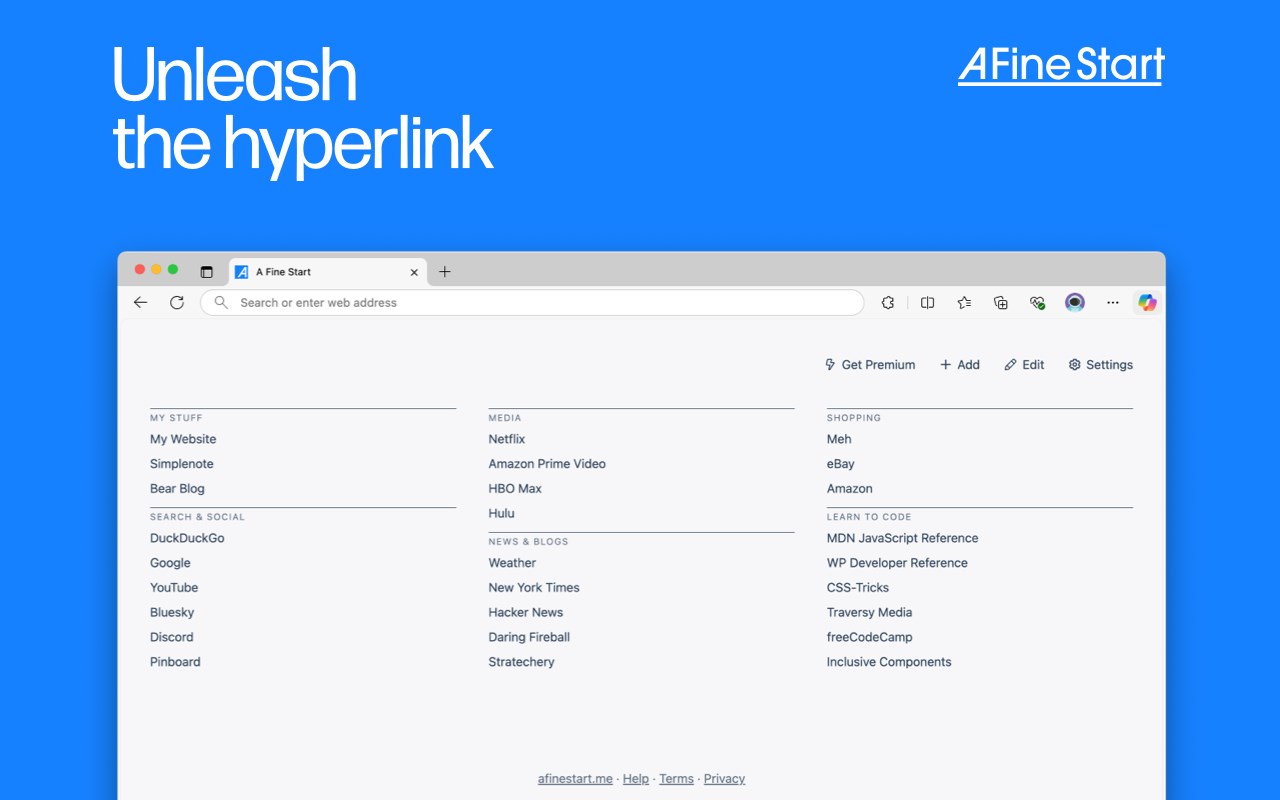1280x800 pixels.
Task: Open the YouTube link
Action: pos(174,588)
